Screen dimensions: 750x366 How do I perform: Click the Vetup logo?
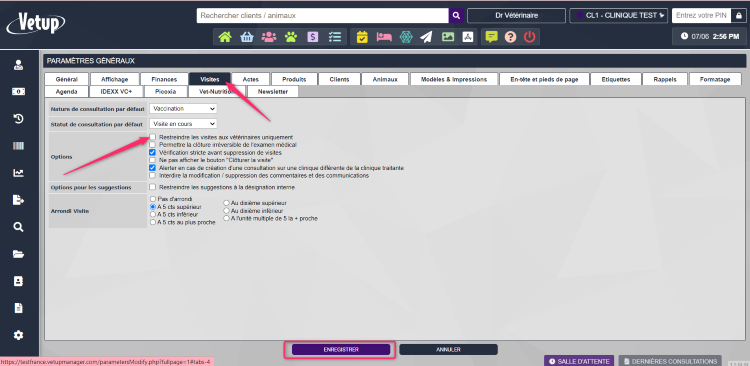pyautogui.click(x=36, y=23)
